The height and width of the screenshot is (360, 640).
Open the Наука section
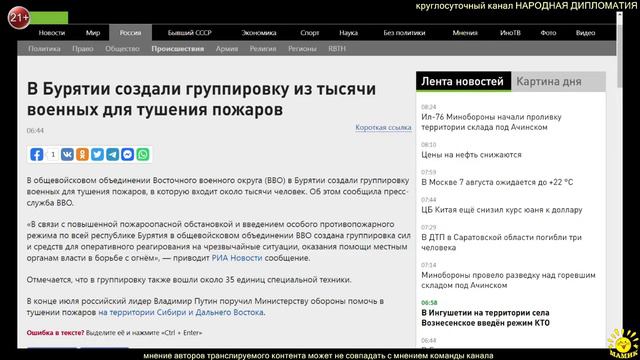pos(349,33)
